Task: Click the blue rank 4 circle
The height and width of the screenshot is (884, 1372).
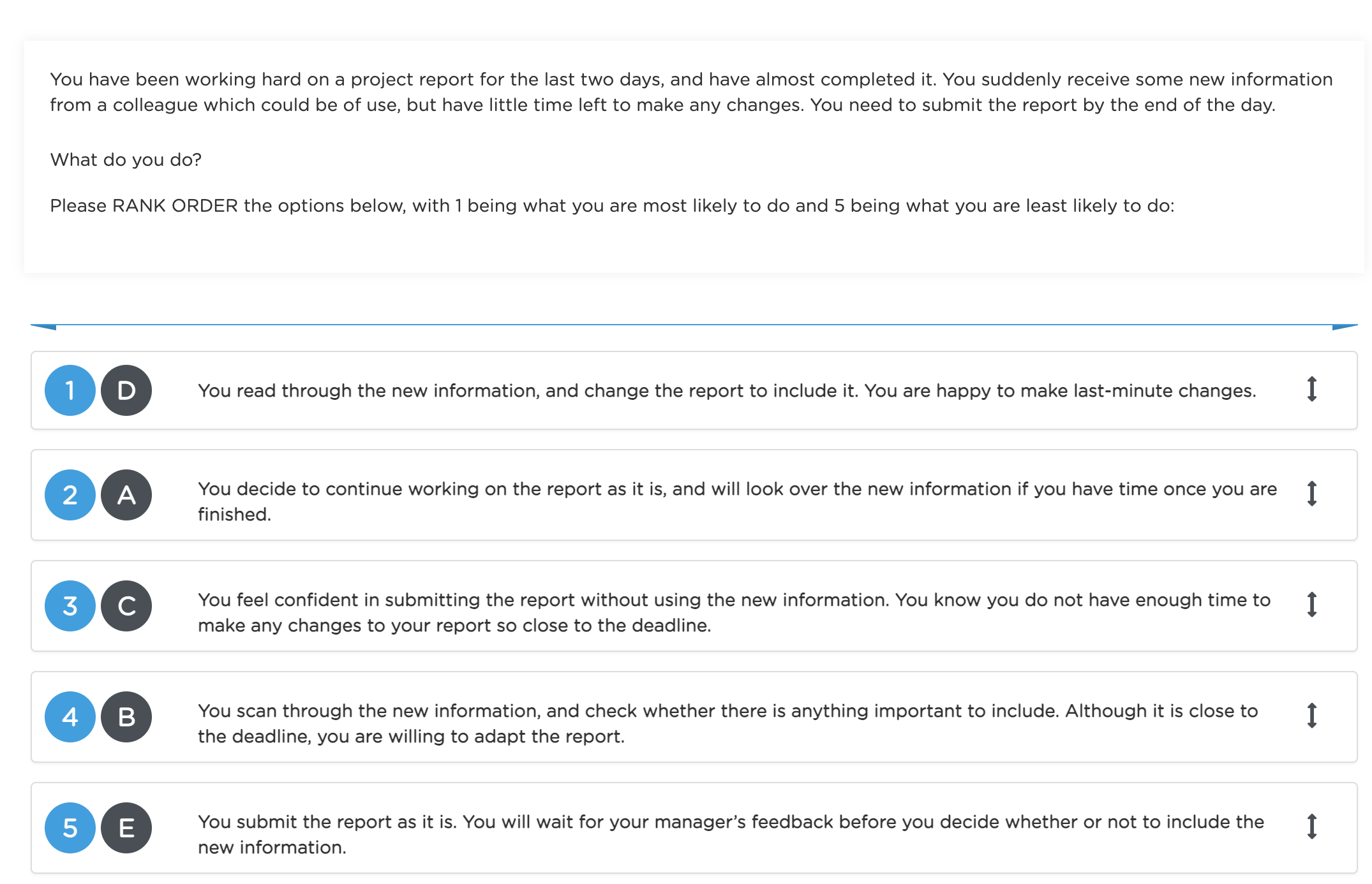Action: pos(70,717)
